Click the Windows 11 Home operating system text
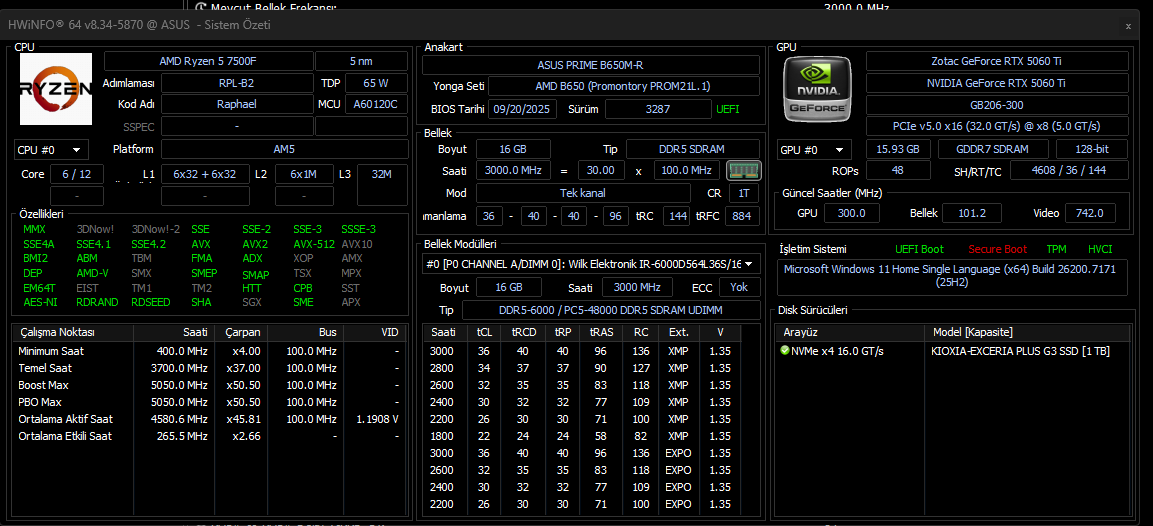The image size is (1153, 526). point(952,275)
